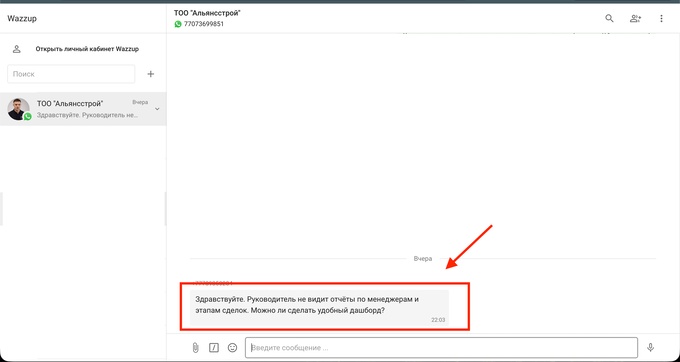Click the 22:03 message timestamp

[438, 320]
